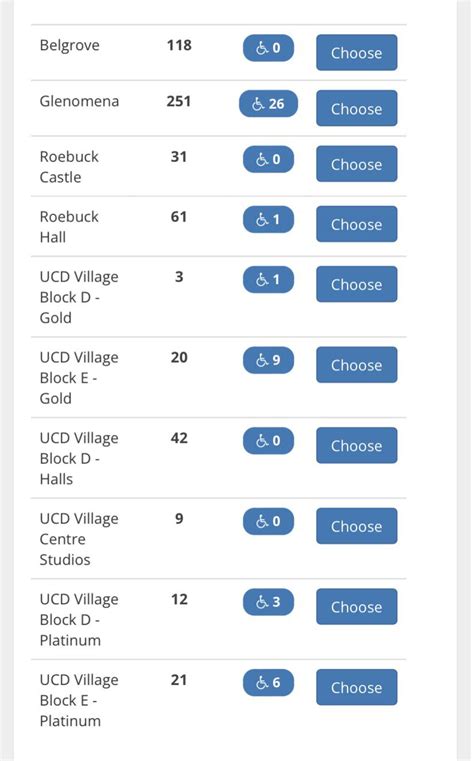Choose the Belgrove residence
This screenshot has width=474, height=761.
pos(357,52)
